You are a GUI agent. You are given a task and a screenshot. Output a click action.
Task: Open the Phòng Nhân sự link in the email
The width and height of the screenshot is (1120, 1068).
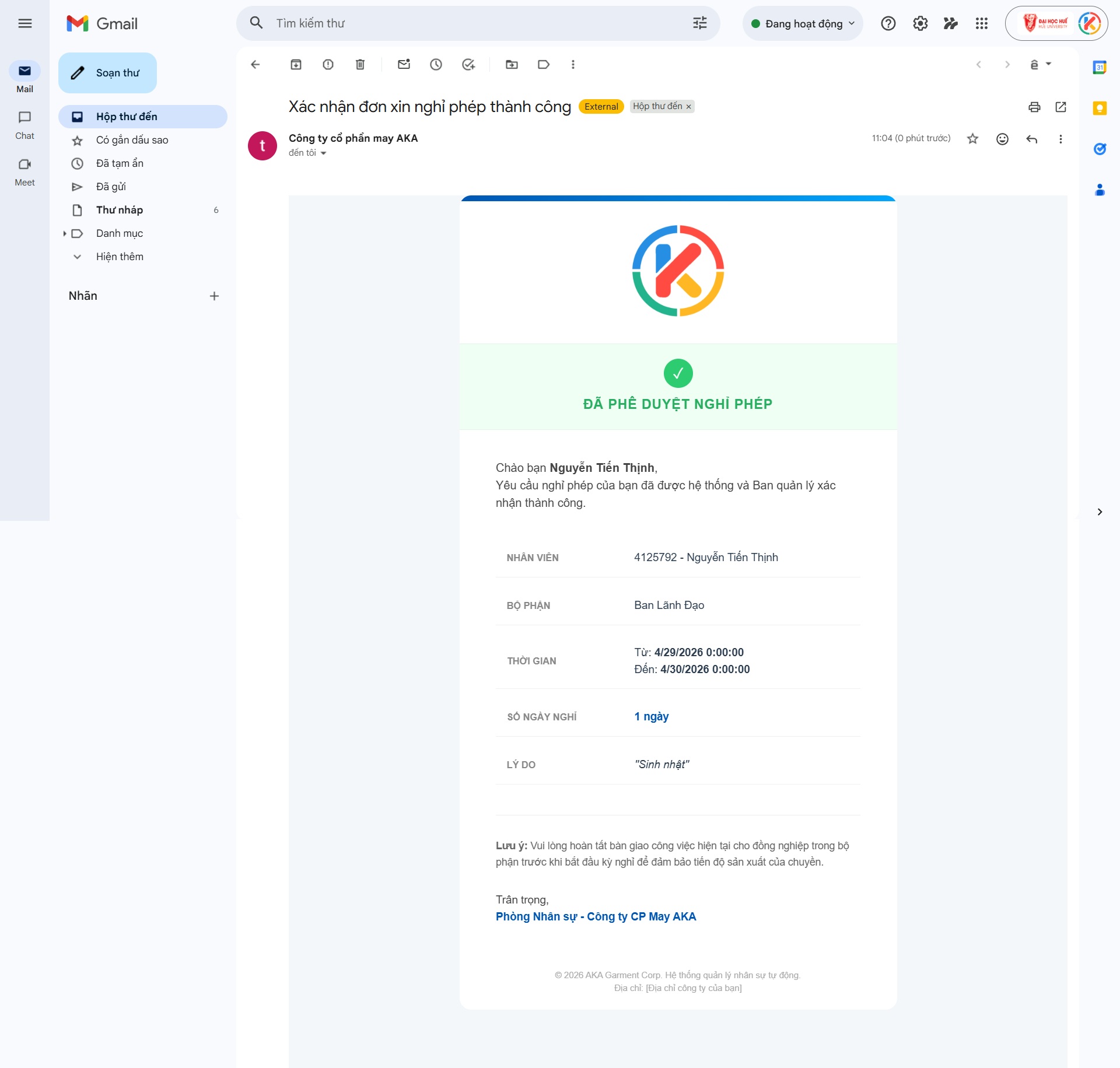tap(596, 916)
